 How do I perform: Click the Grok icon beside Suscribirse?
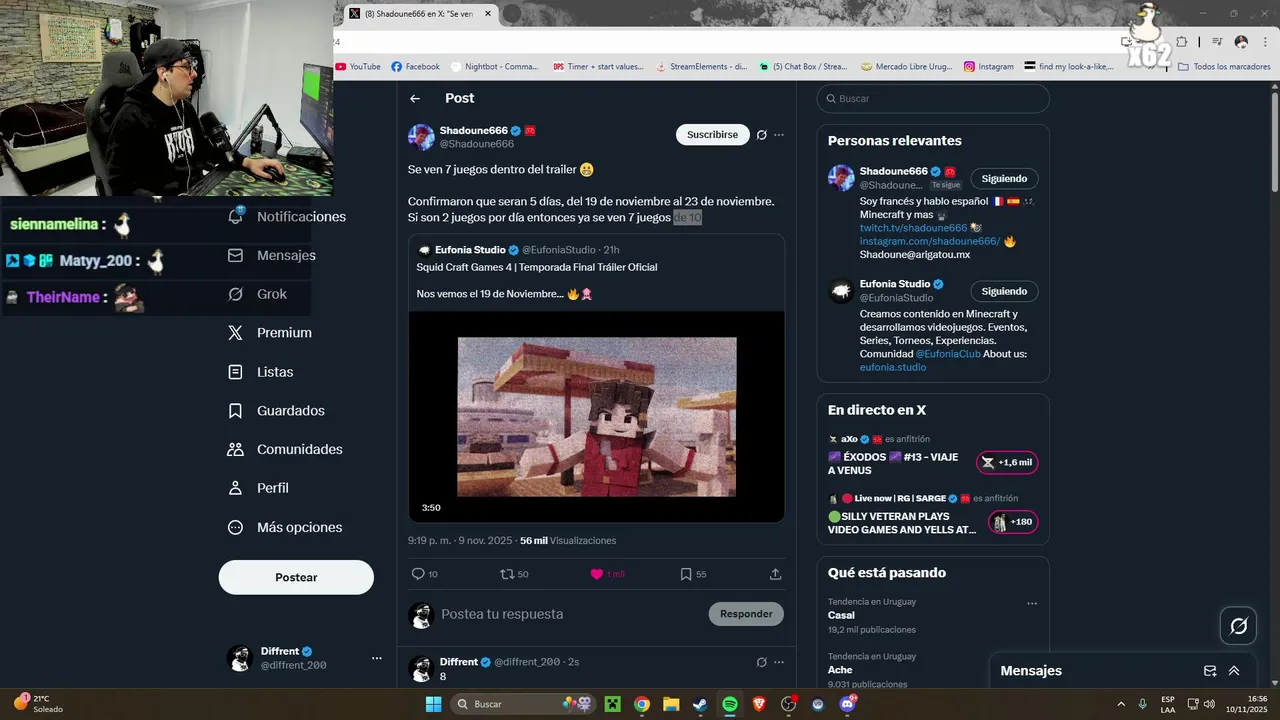pos(762,135)
